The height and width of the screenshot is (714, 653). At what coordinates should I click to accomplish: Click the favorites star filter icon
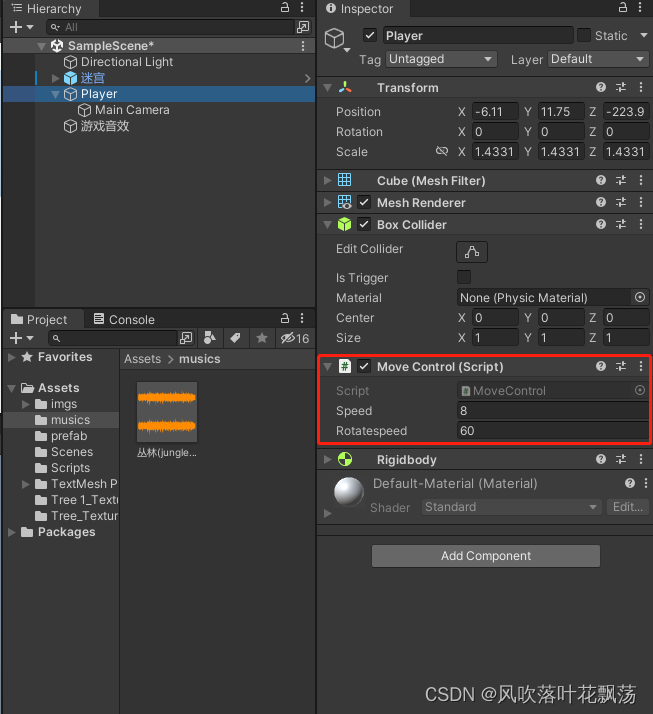(262, 338)
